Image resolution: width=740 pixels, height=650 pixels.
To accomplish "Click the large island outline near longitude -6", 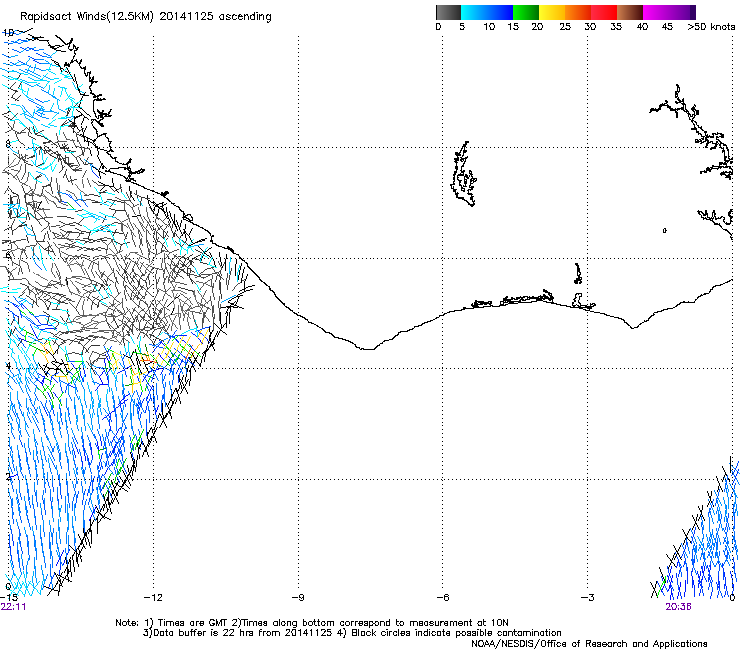I will [464, 174].
